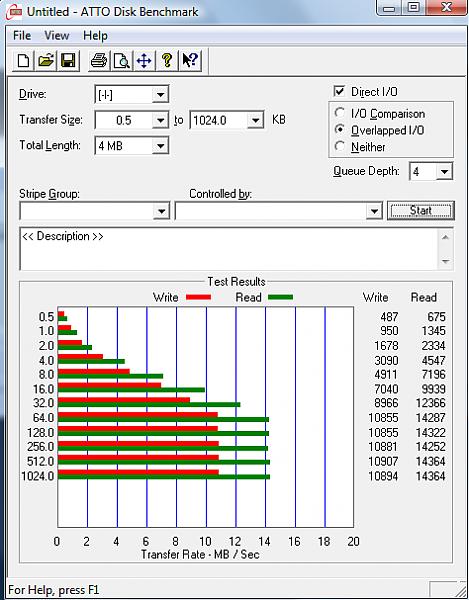Open a benchmark file via folder icon
The height and width of the screenshot is (600, 469).
(46, 60)
